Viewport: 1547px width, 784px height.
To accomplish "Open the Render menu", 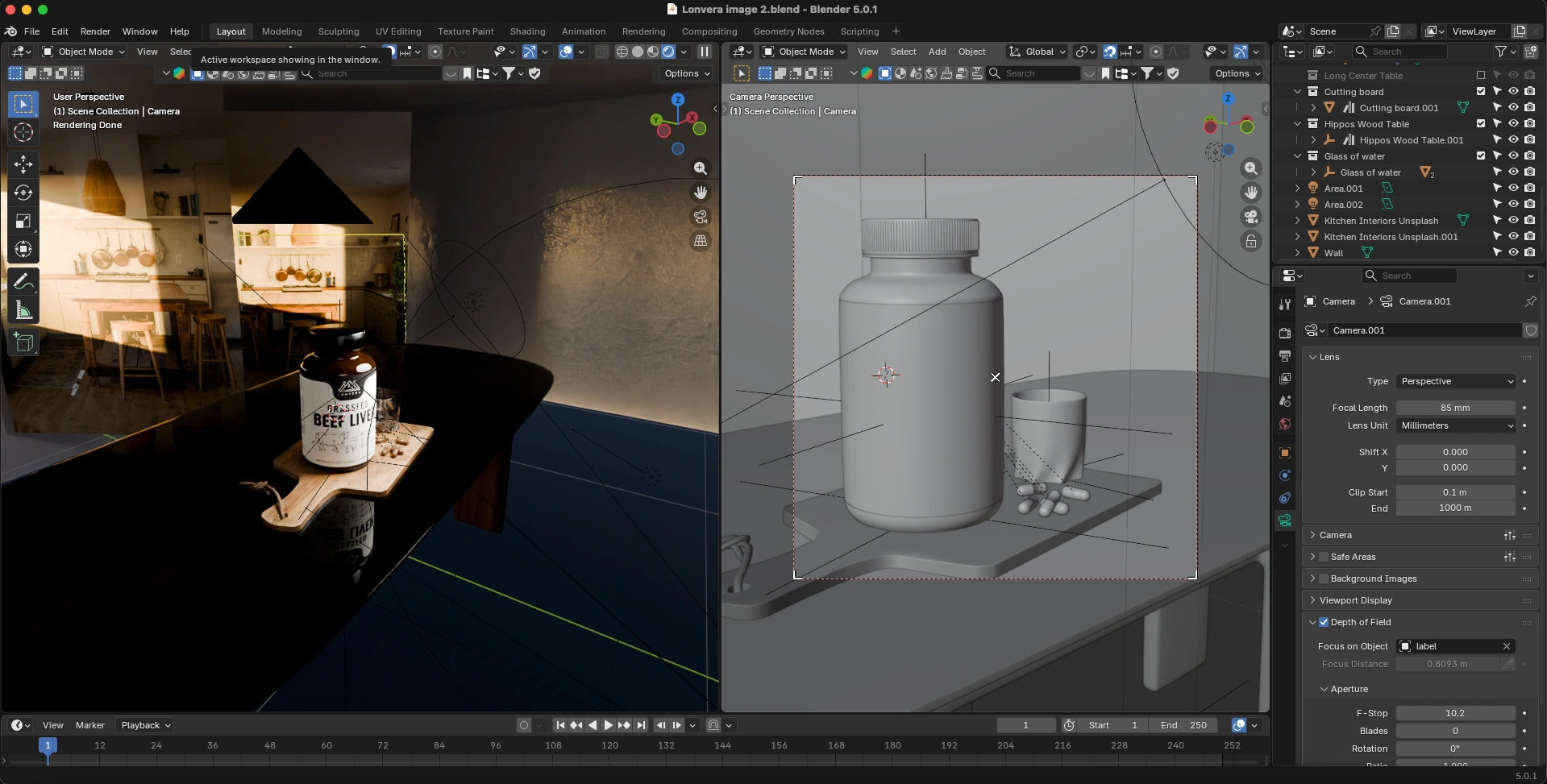I will (x=95, y=31).
